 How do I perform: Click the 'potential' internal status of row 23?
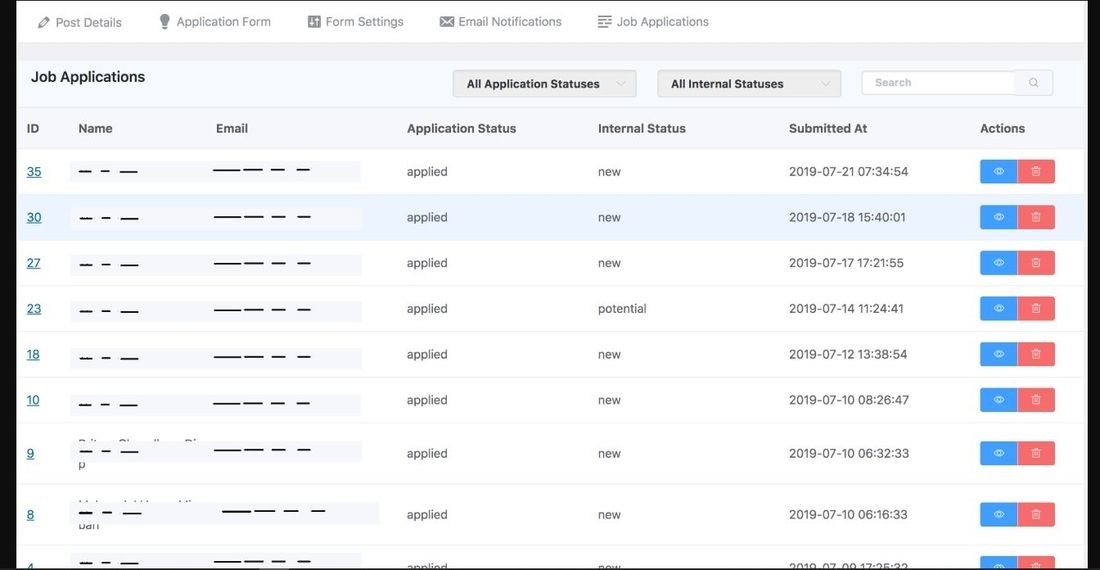pos(622,309)
